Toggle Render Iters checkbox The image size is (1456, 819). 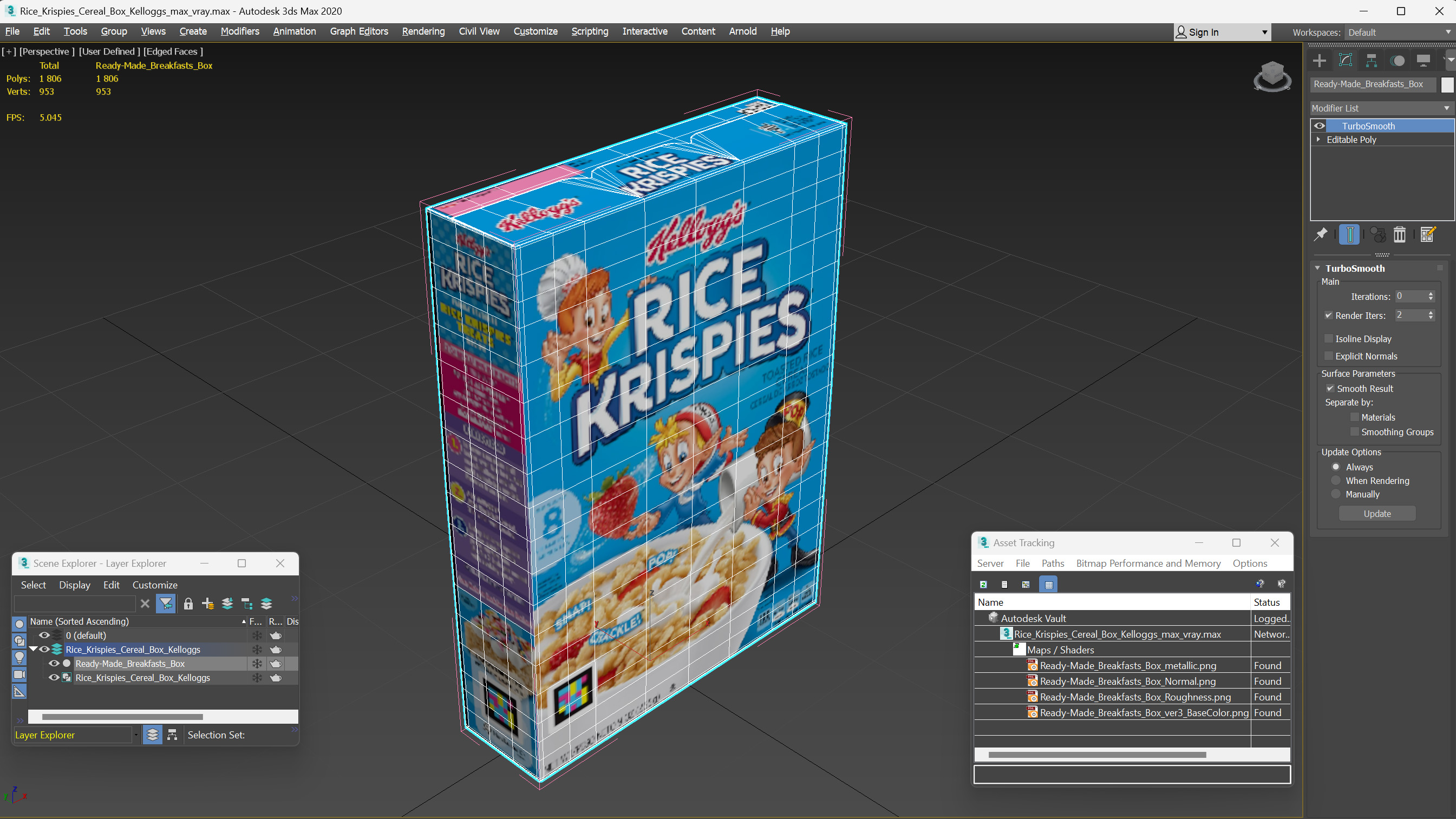coord(1329,316)
